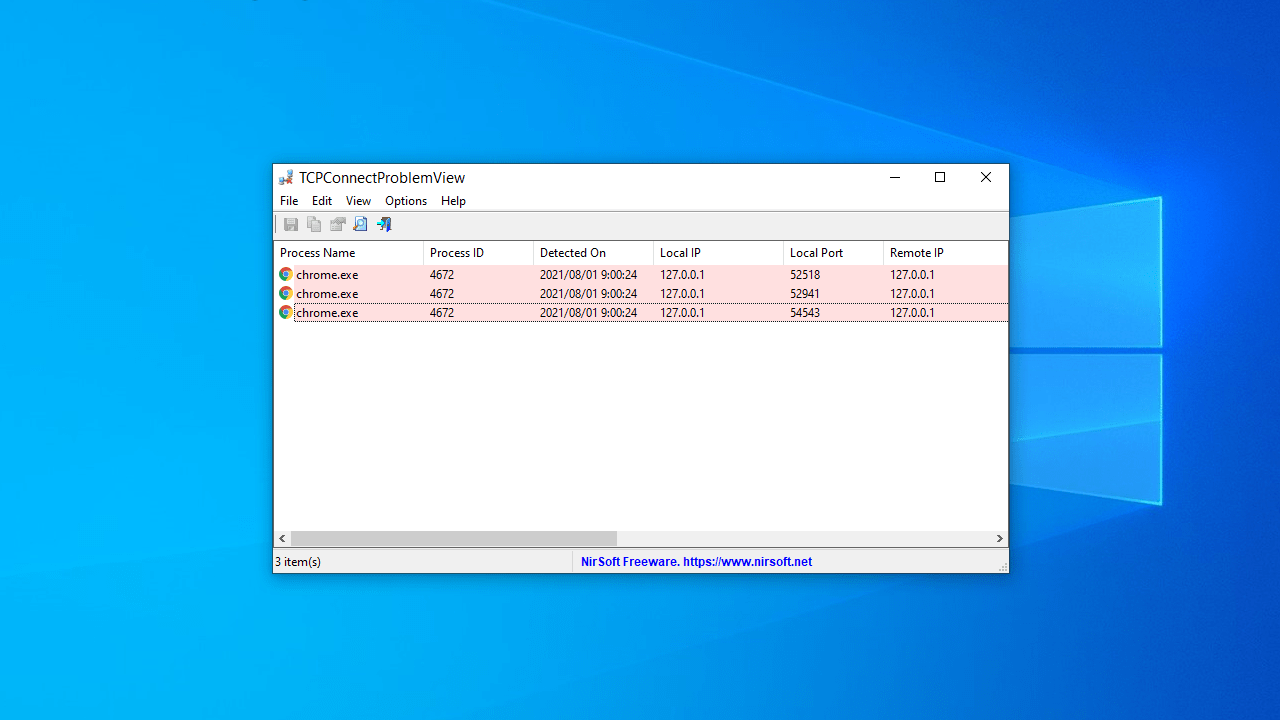Click chrome.exe text in port 52941 row
The height and width of the screenshot is (720, 1280).
point(327,293)
